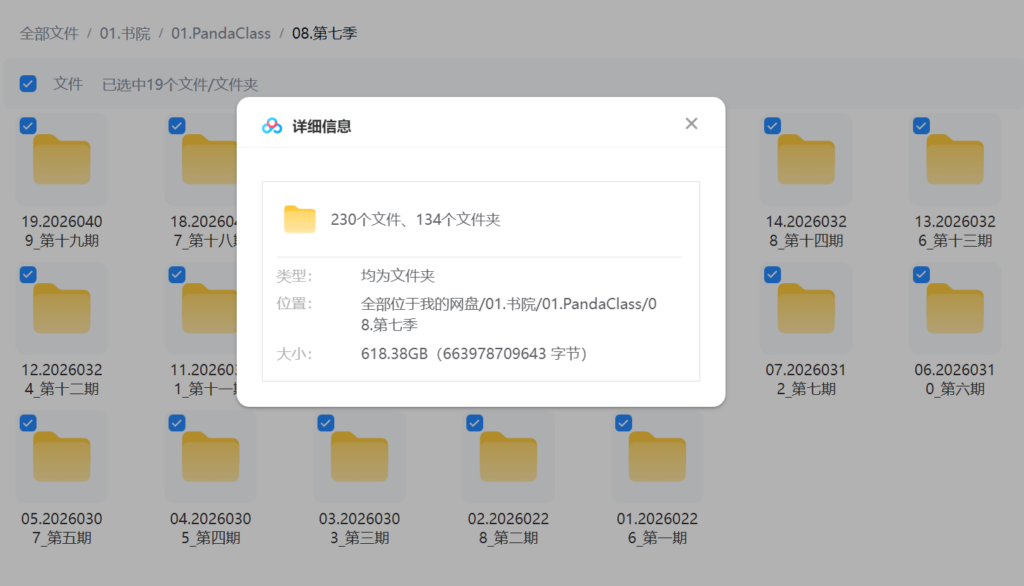Open the folder 06.20260310_第六期
1024x586 pixels.
953,308
